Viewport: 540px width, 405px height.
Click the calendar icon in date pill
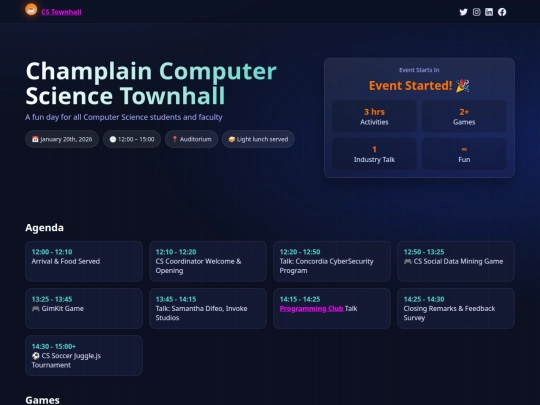(35, 139)
